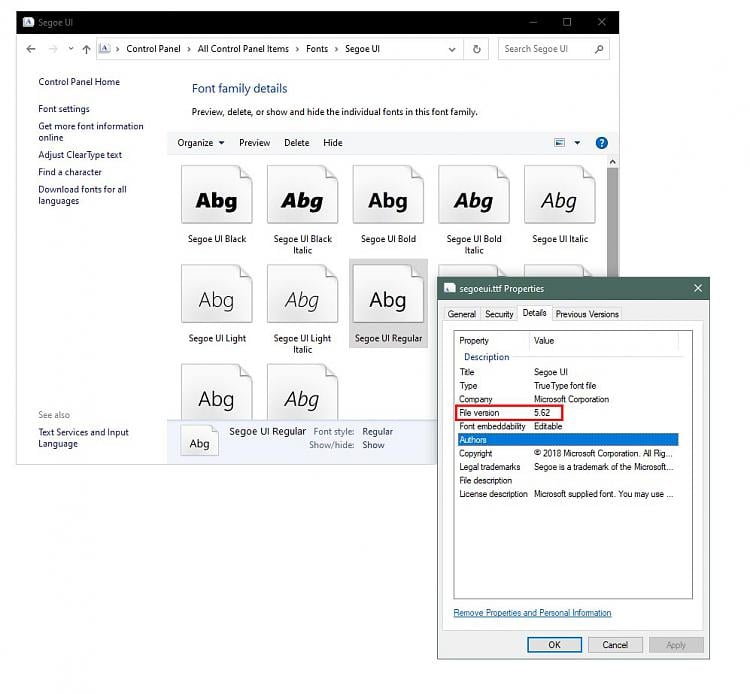Click Delete in the toolbar

297,143
